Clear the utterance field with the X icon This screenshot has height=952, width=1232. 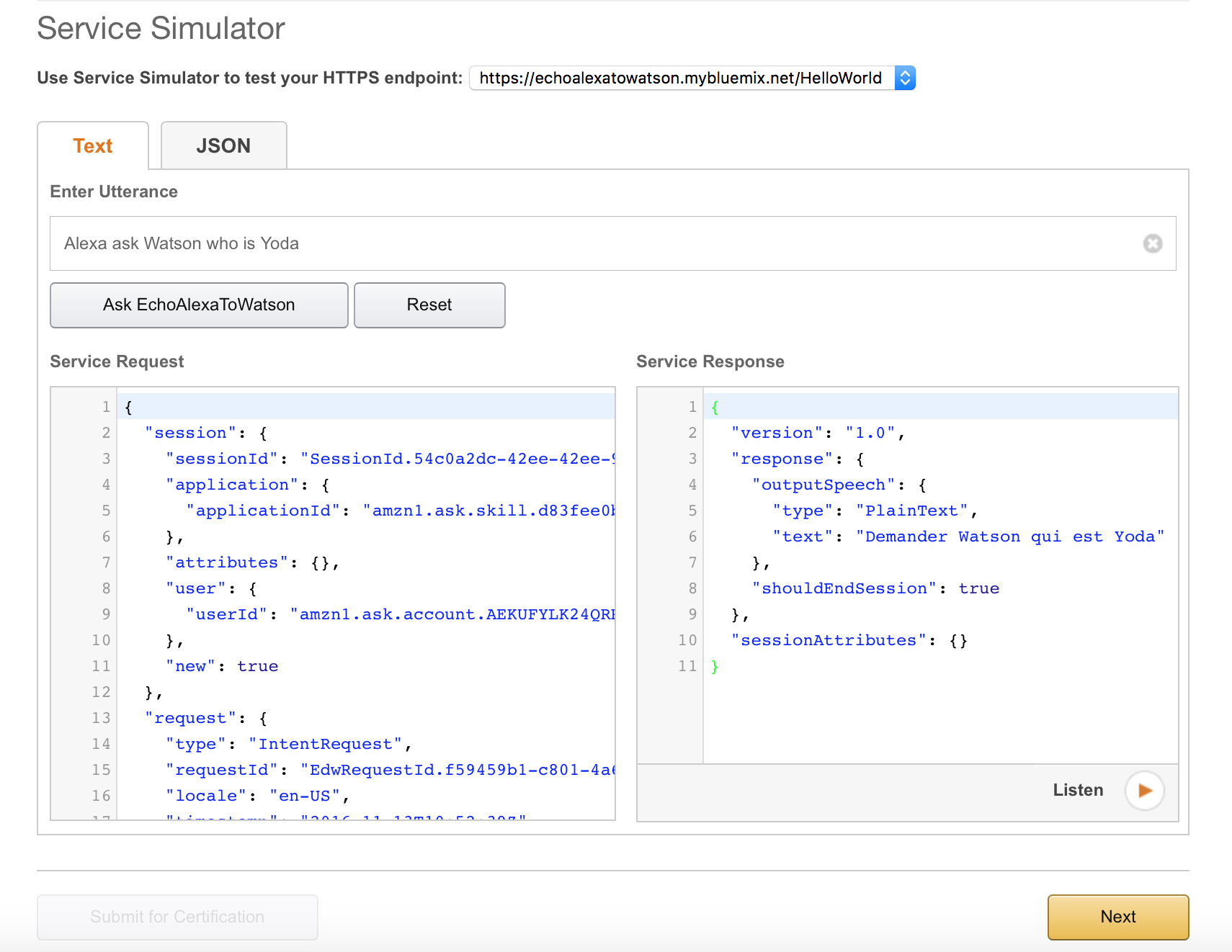click(x=1153, y=243)
